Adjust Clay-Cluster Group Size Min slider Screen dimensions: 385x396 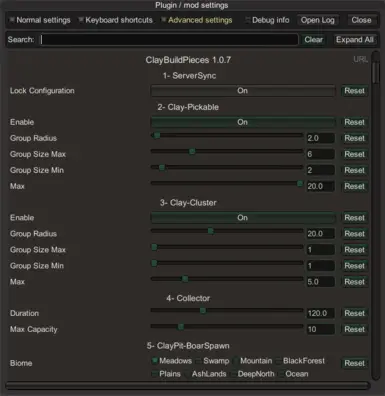227,263
